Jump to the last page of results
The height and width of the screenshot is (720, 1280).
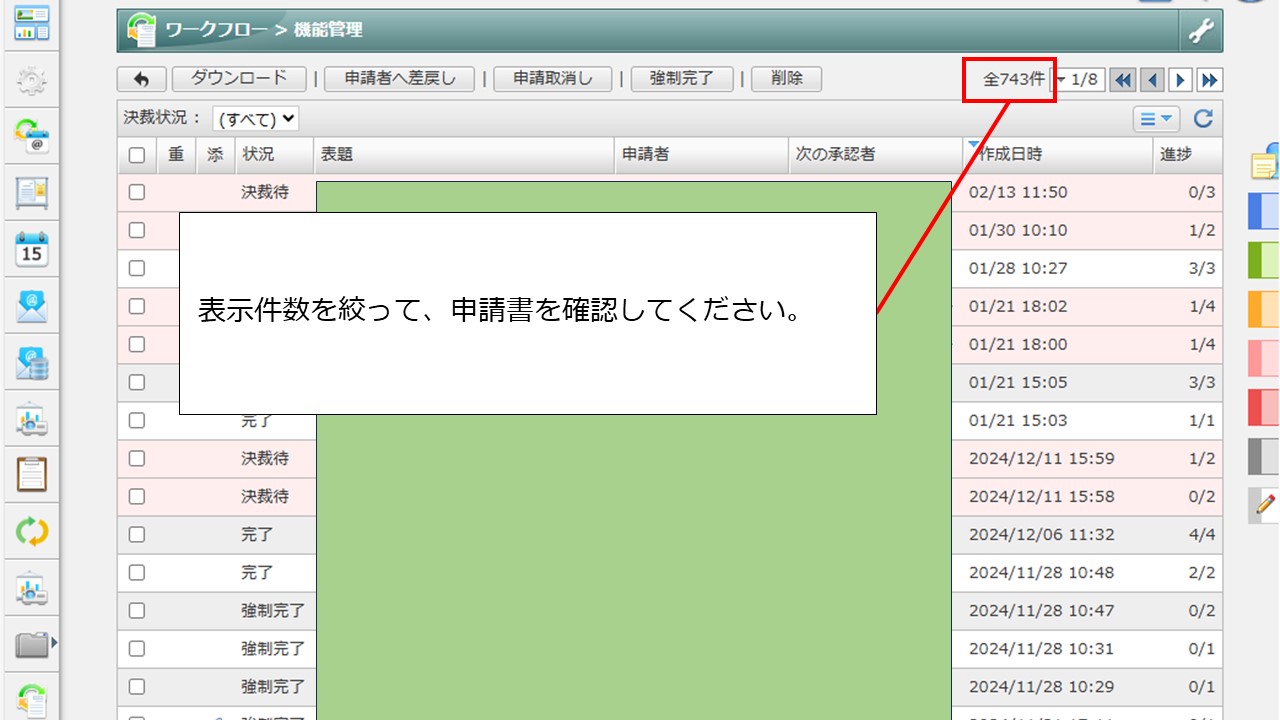click(x=1210, y=80)
